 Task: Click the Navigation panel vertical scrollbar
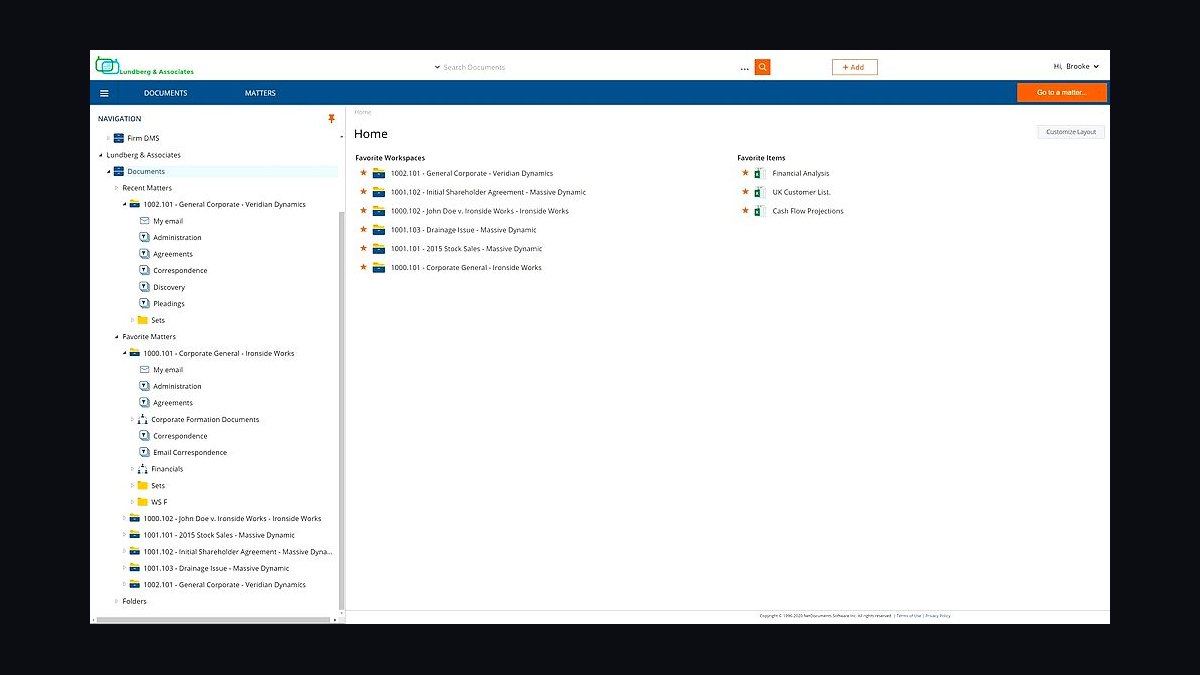tap(342, 410)
